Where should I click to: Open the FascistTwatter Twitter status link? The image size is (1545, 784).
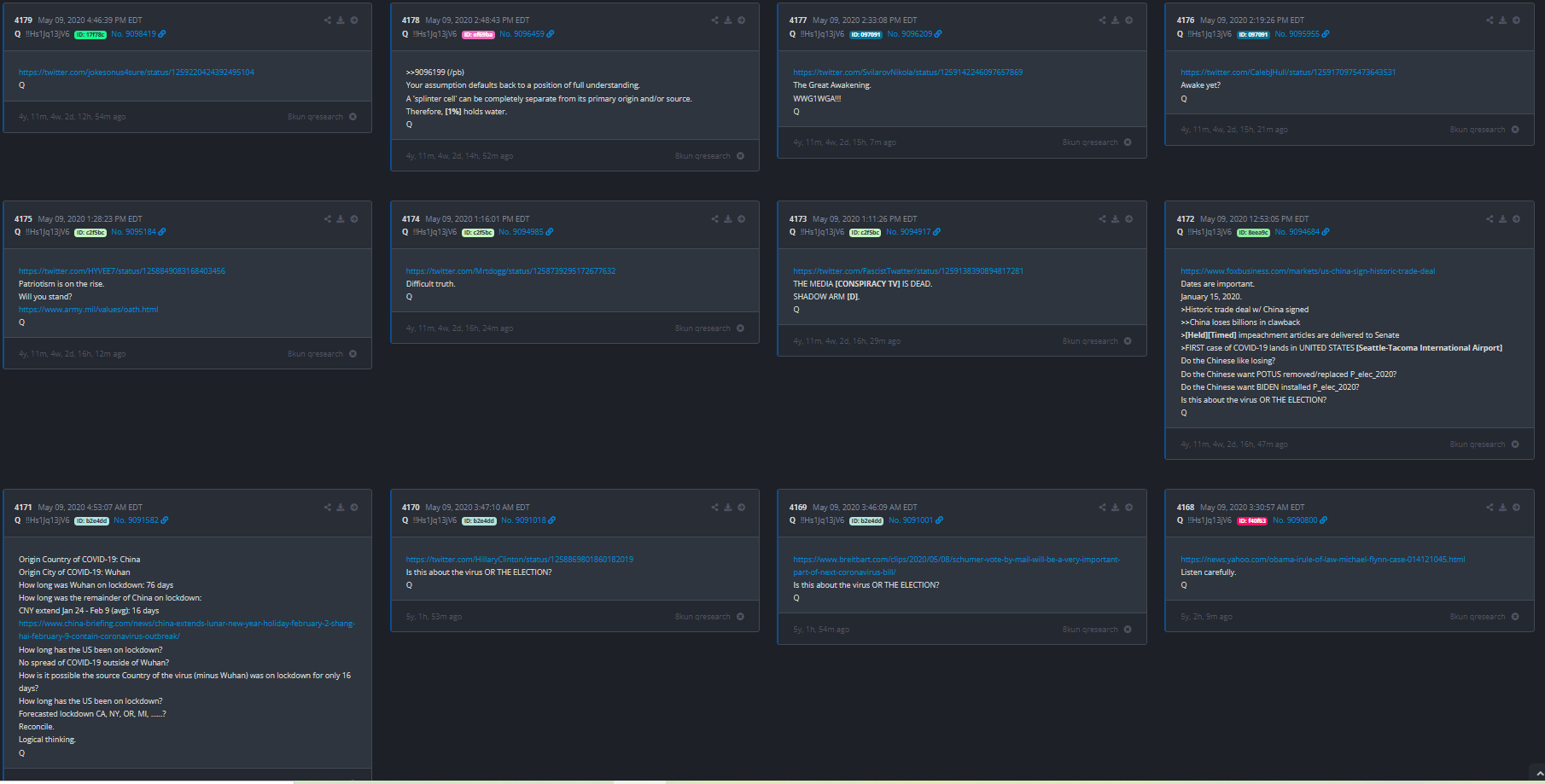click(908, 271)
